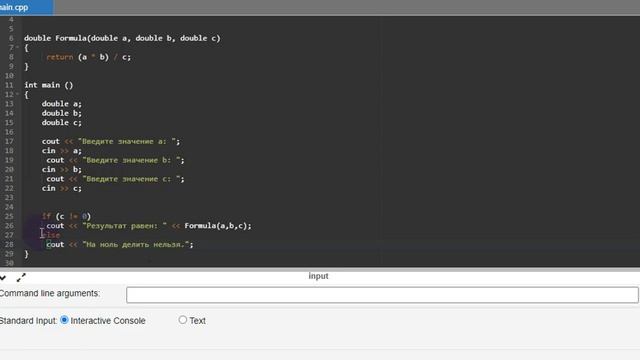
Task: Focus the Command line arguments field
Action: 382,295
